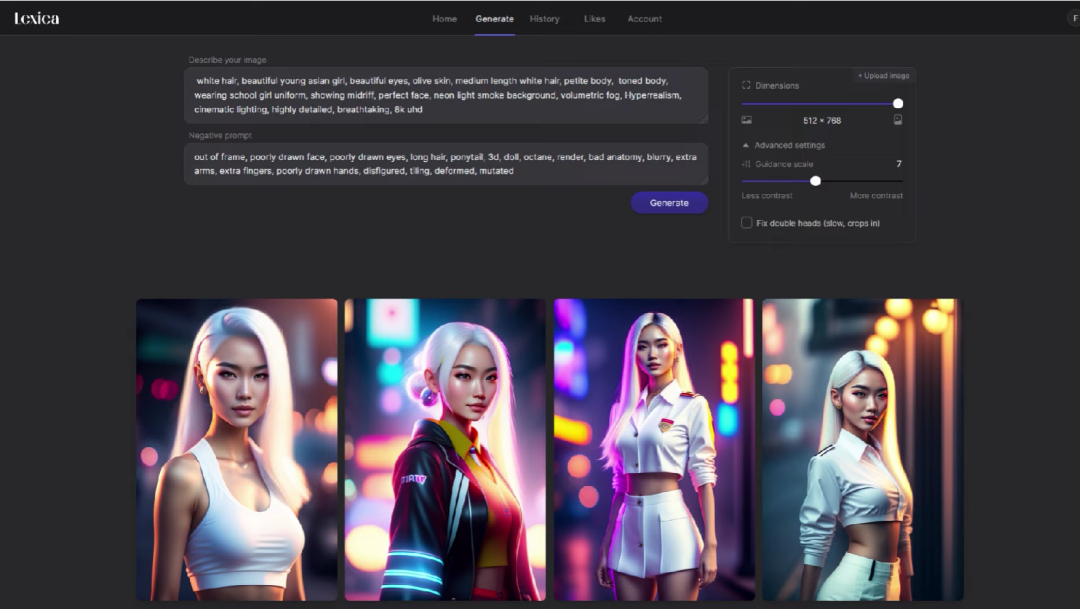Image resolution: width=1080 pixels, height=609 pixels.
Task: Click the landscape orientation icon under Dimensions
Action: pyautogui.click(x=746, y=120)
